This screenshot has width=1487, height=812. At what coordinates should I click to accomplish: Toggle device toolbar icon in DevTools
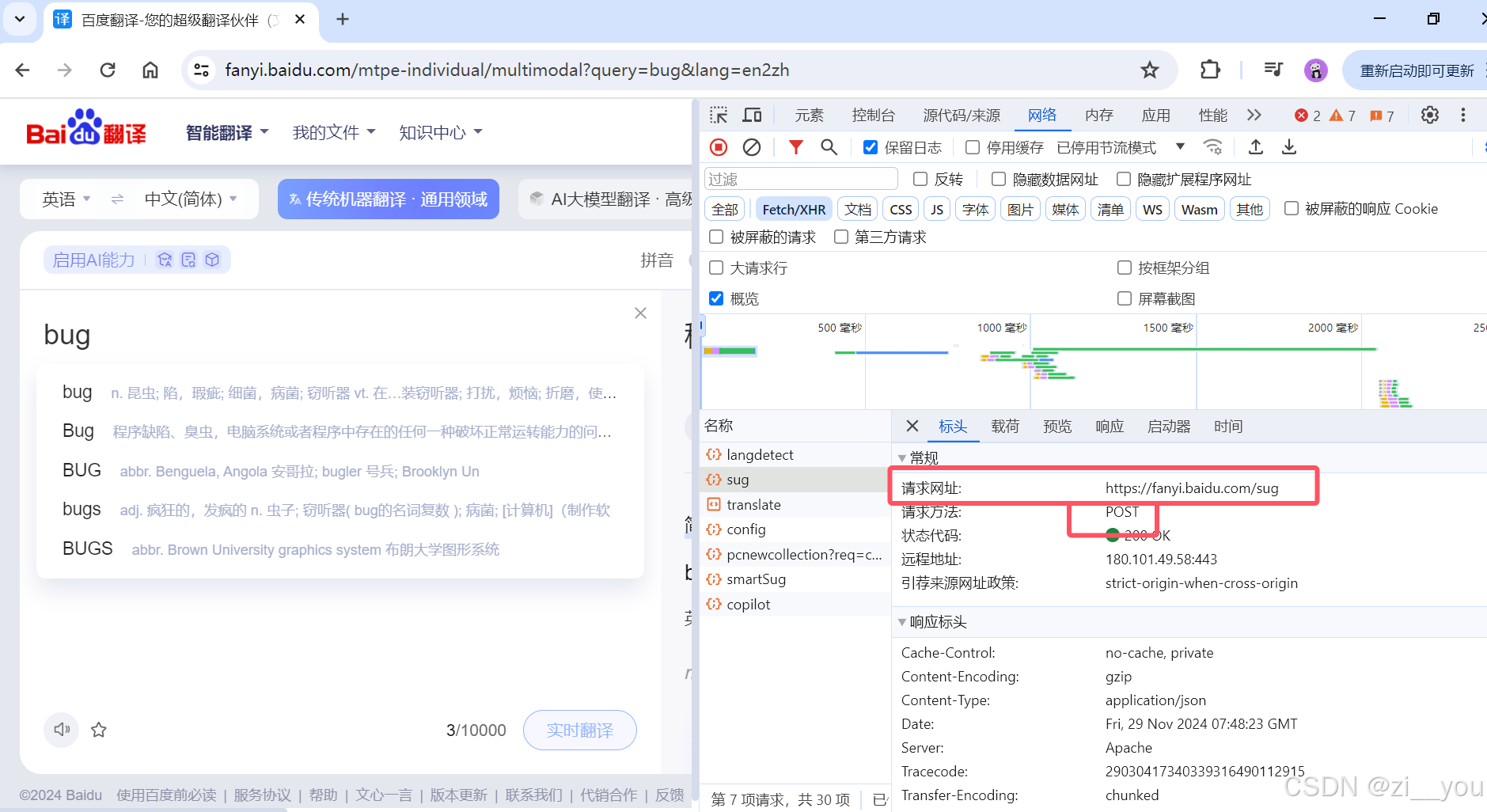coord(752,116)
